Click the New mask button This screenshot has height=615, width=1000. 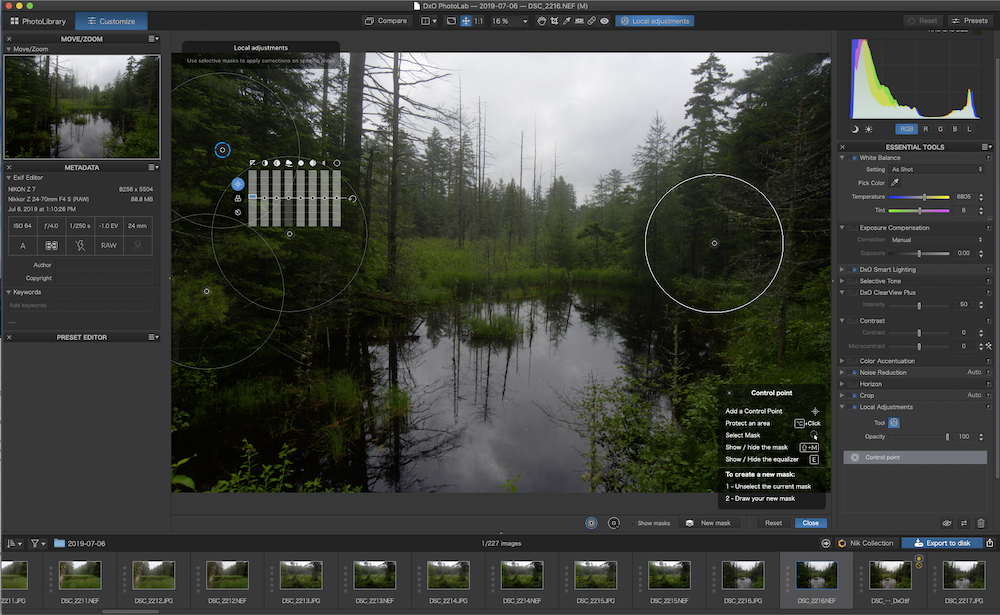pyautogui.click(x=708, y=523)
